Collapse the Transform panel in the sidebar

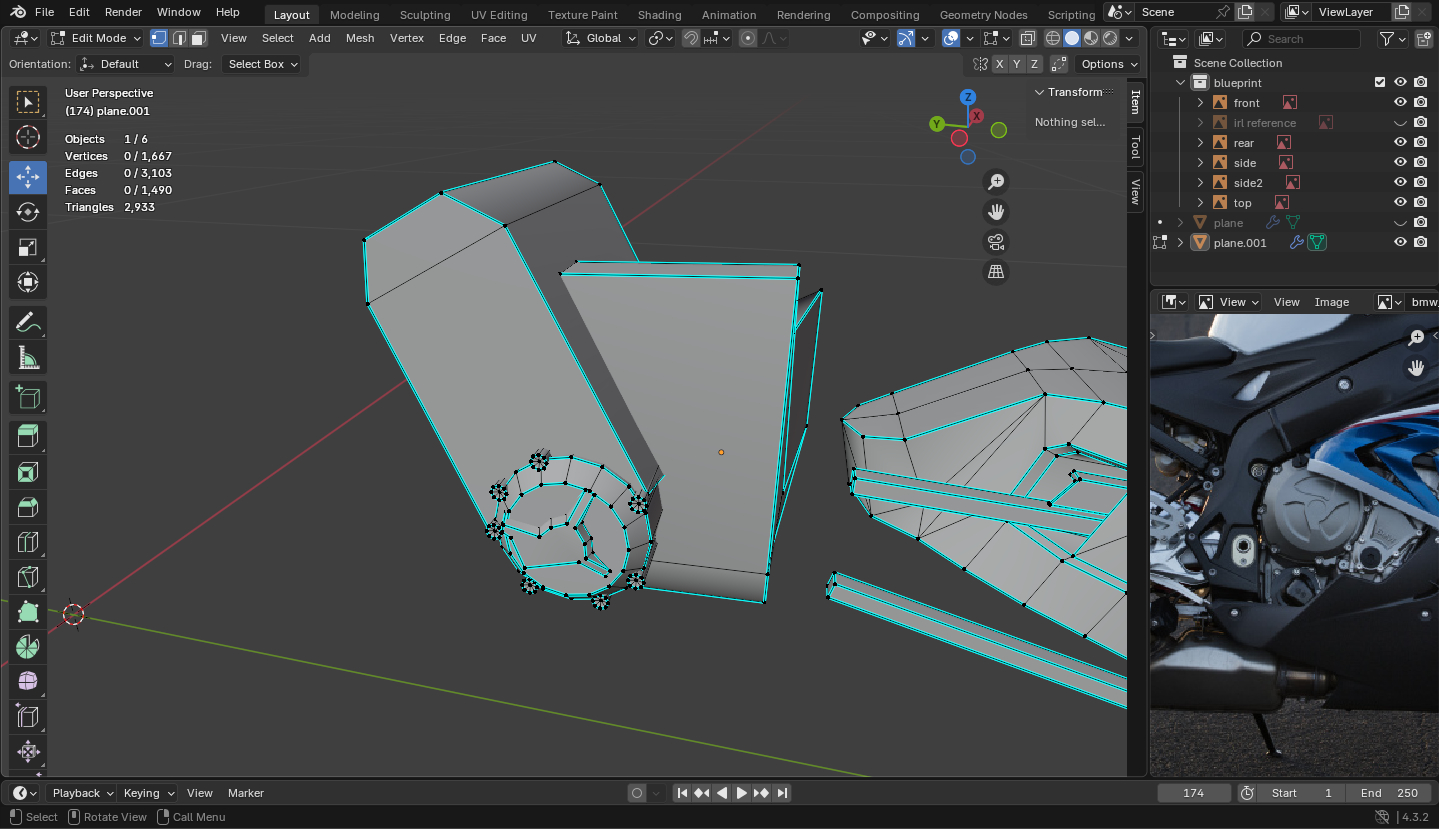click(x=1039, y=92)
